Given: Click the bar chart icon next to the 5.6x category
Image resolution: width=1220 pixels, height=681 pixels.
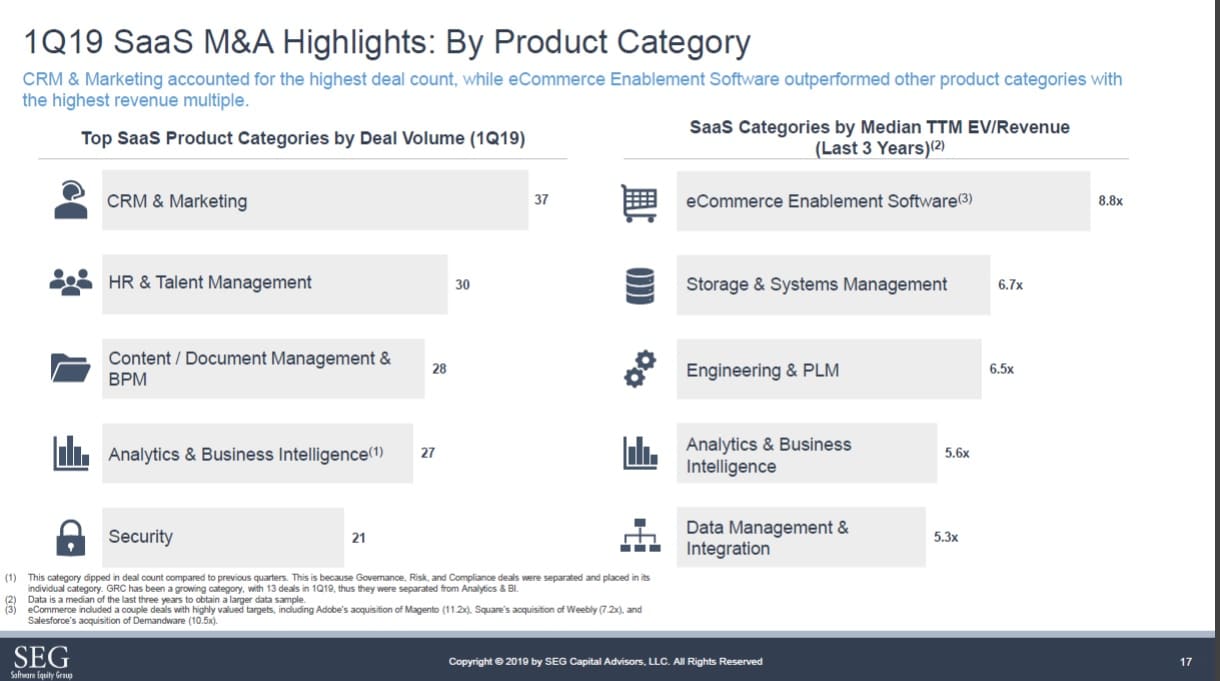Looking at the screenshot, I should click(640, 453).
